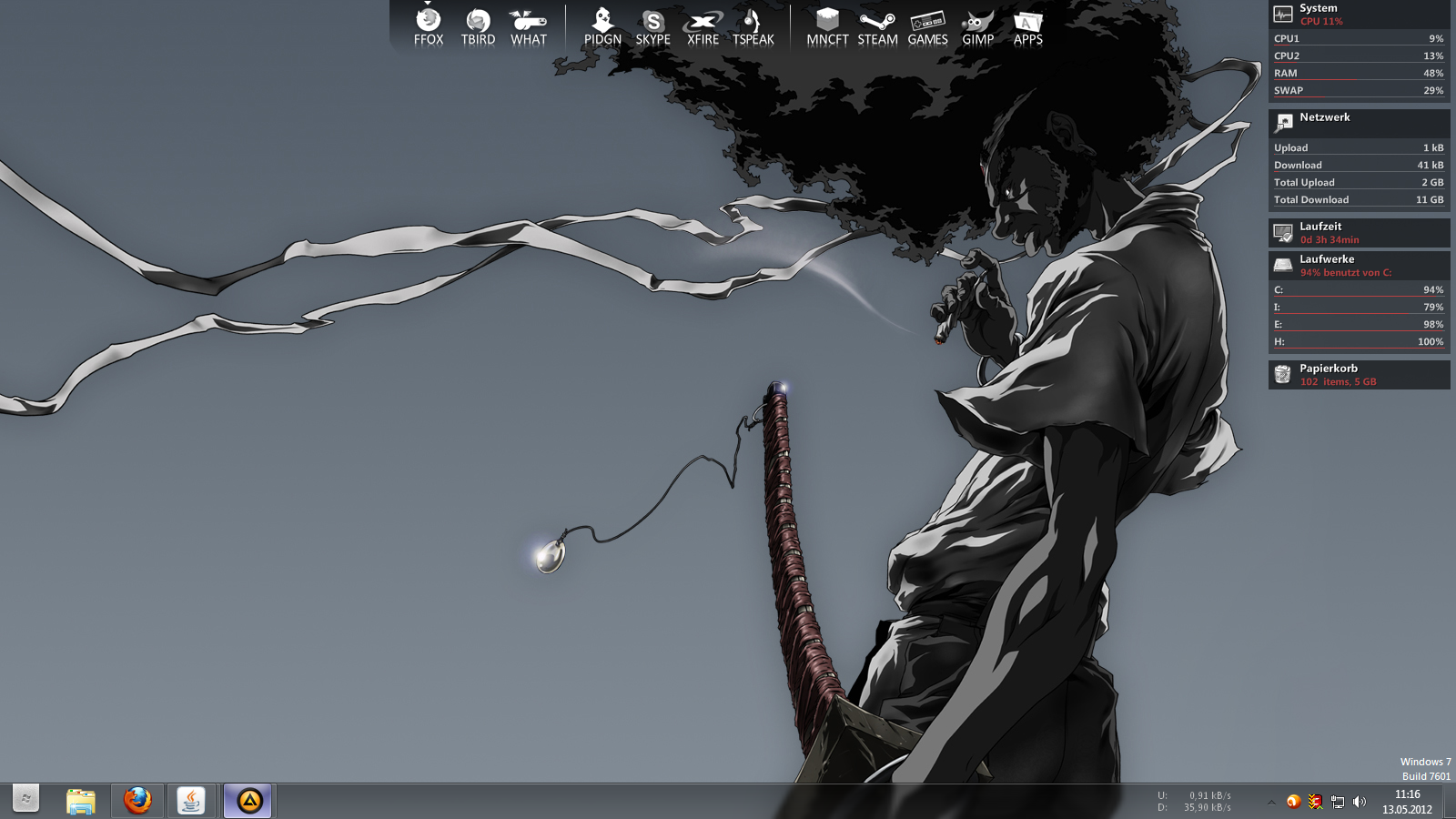Image resolution: width=1456 pixels, height=819 pixels.
Task: Open Windows Explorer from the taskbar
Action: (x=81, y=801)
